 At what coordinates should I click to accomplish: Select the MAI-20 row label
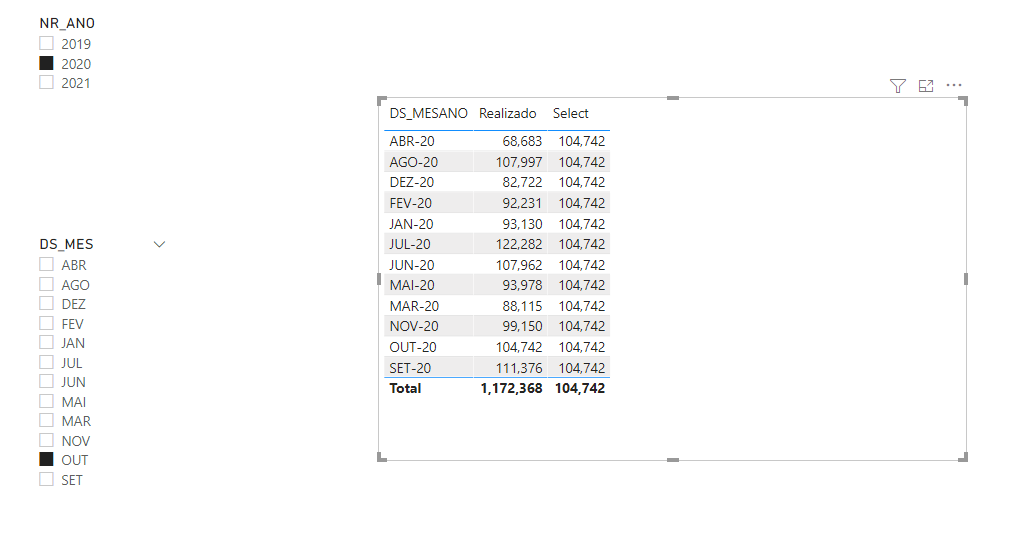[411, 285]
